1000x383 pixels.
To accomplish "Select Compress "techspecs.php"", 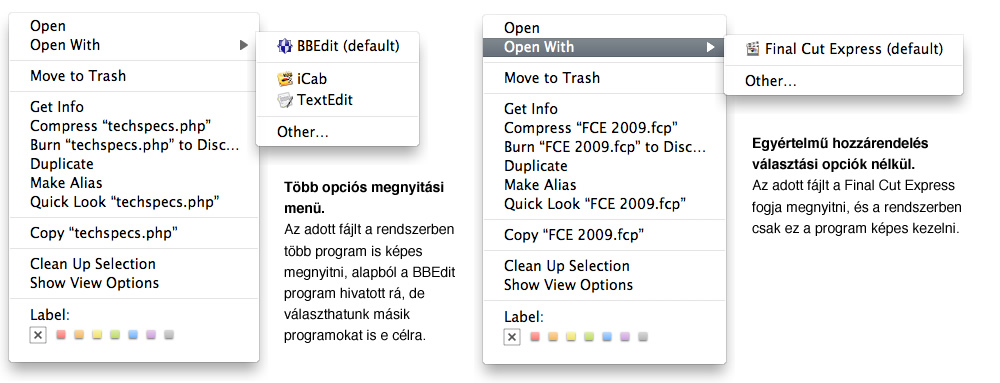I will click(121, 126).
